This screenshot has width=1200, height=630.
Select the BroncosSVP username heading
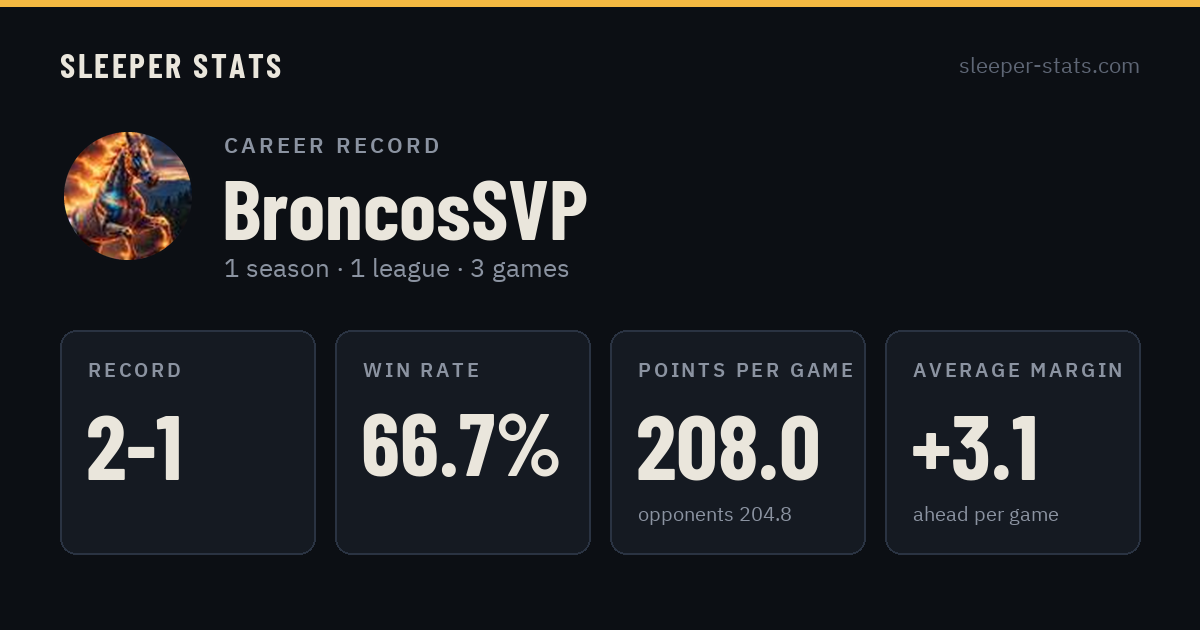(405, 211)
